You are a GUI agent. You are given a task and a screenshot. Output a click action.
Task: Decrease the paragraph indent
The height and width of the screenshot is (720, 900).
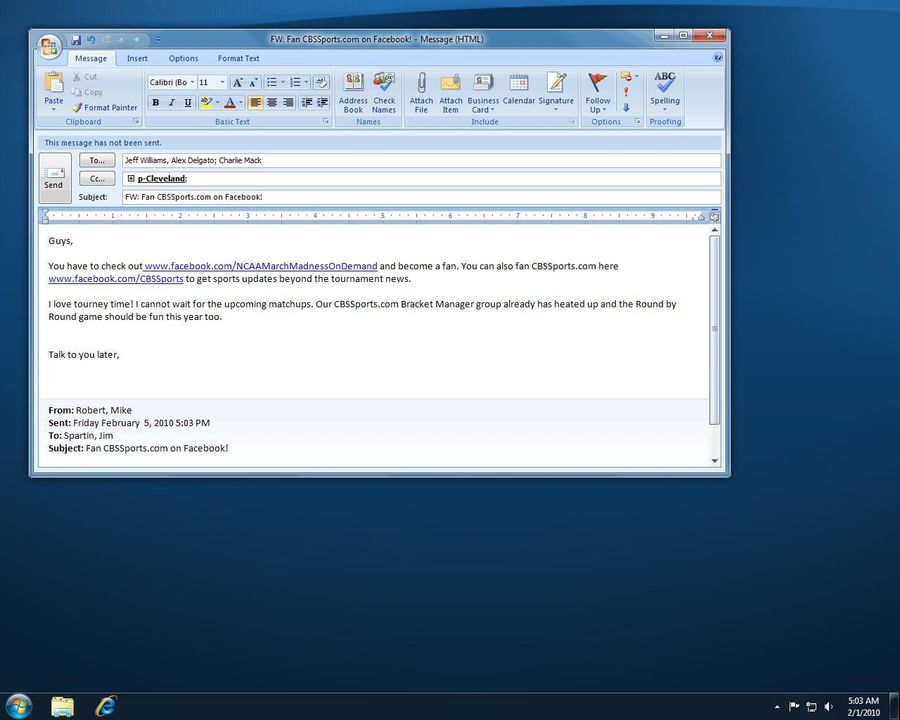[307, 102]
